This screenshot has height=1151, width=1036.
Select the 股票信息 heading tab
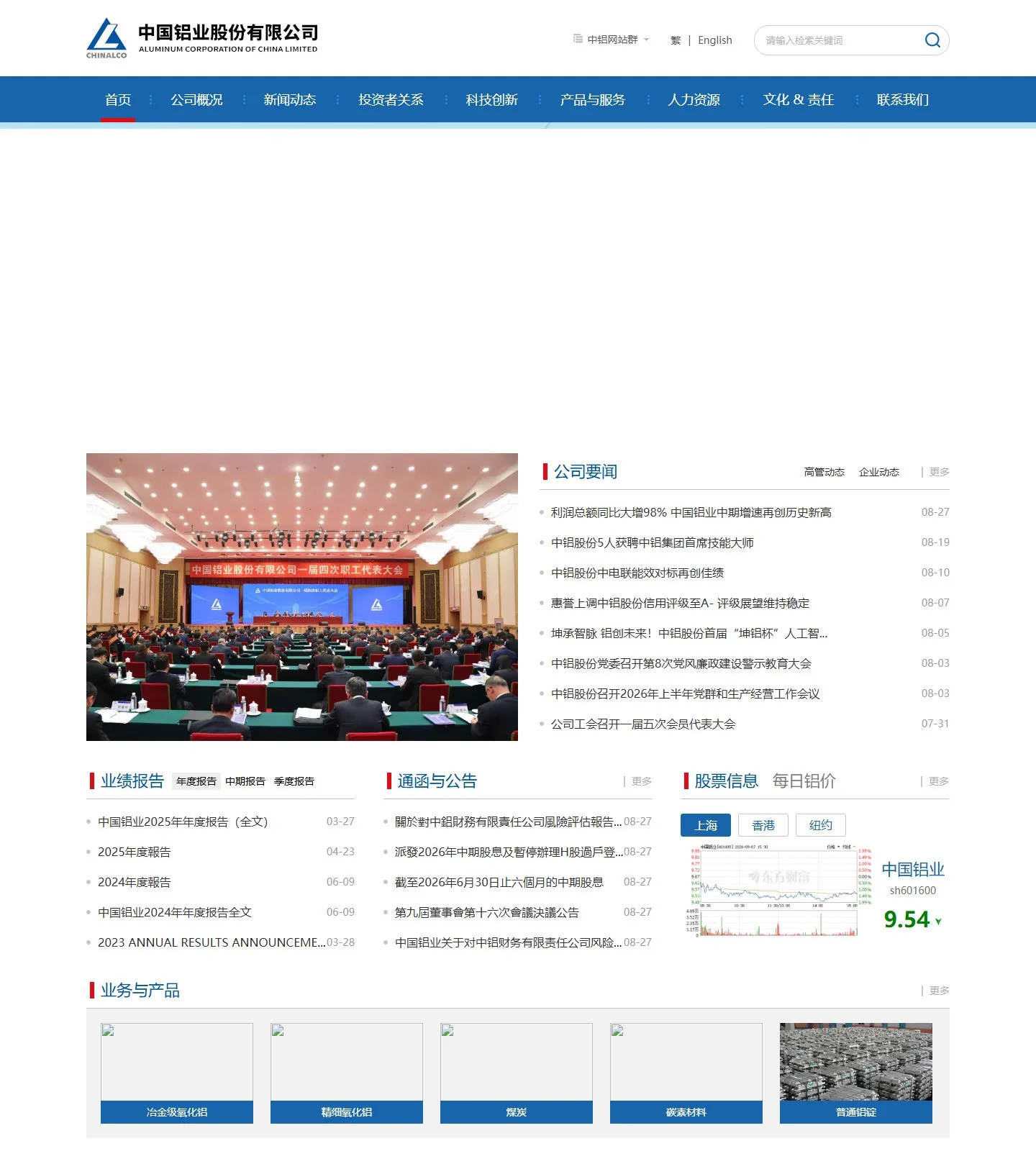tap(726, 781)
